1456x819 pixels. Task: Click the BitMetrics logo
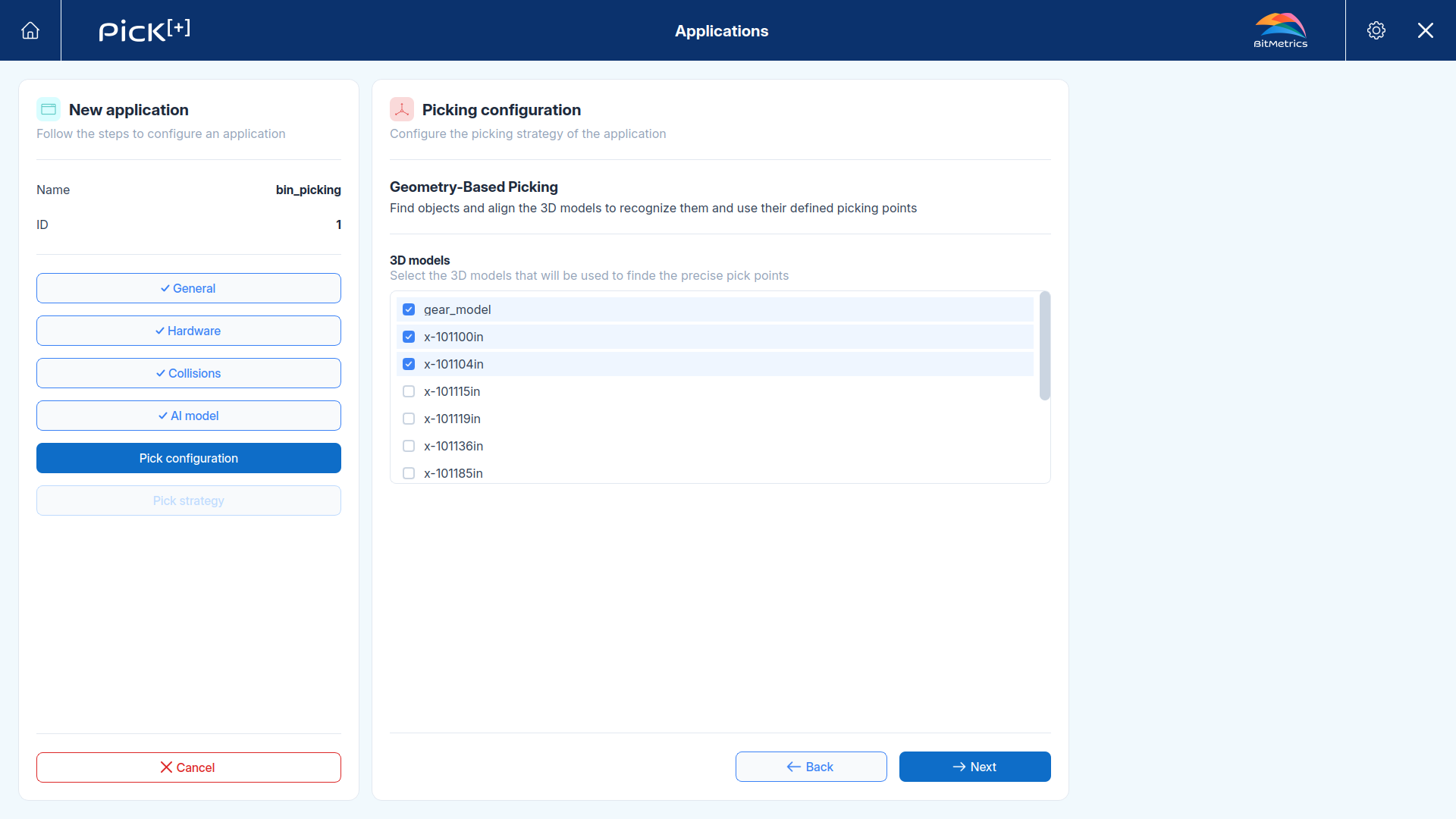[x=1280, y=30]
